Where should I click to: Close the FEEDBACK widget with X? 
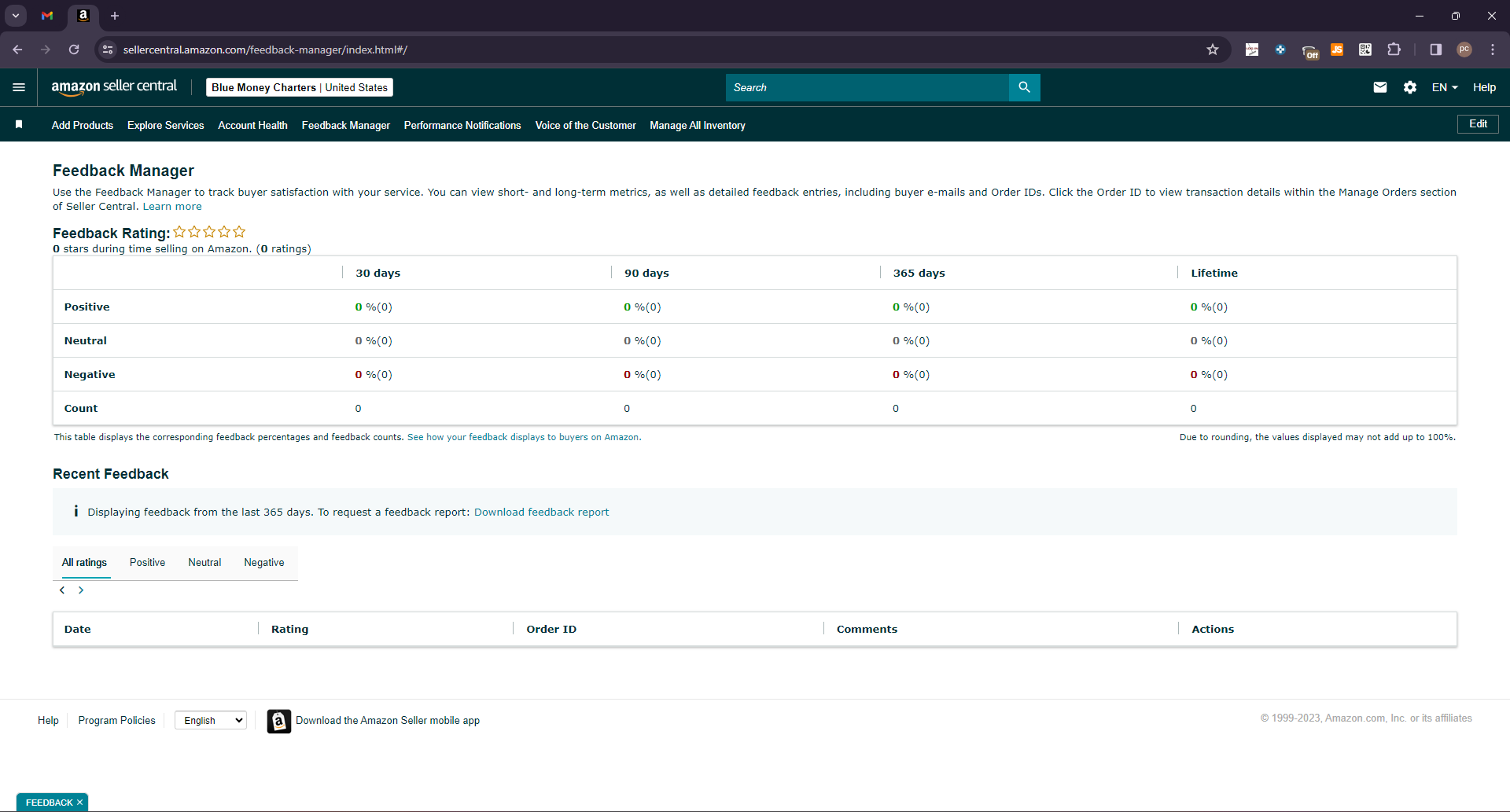pyautogui.click(x=79, y=803)
